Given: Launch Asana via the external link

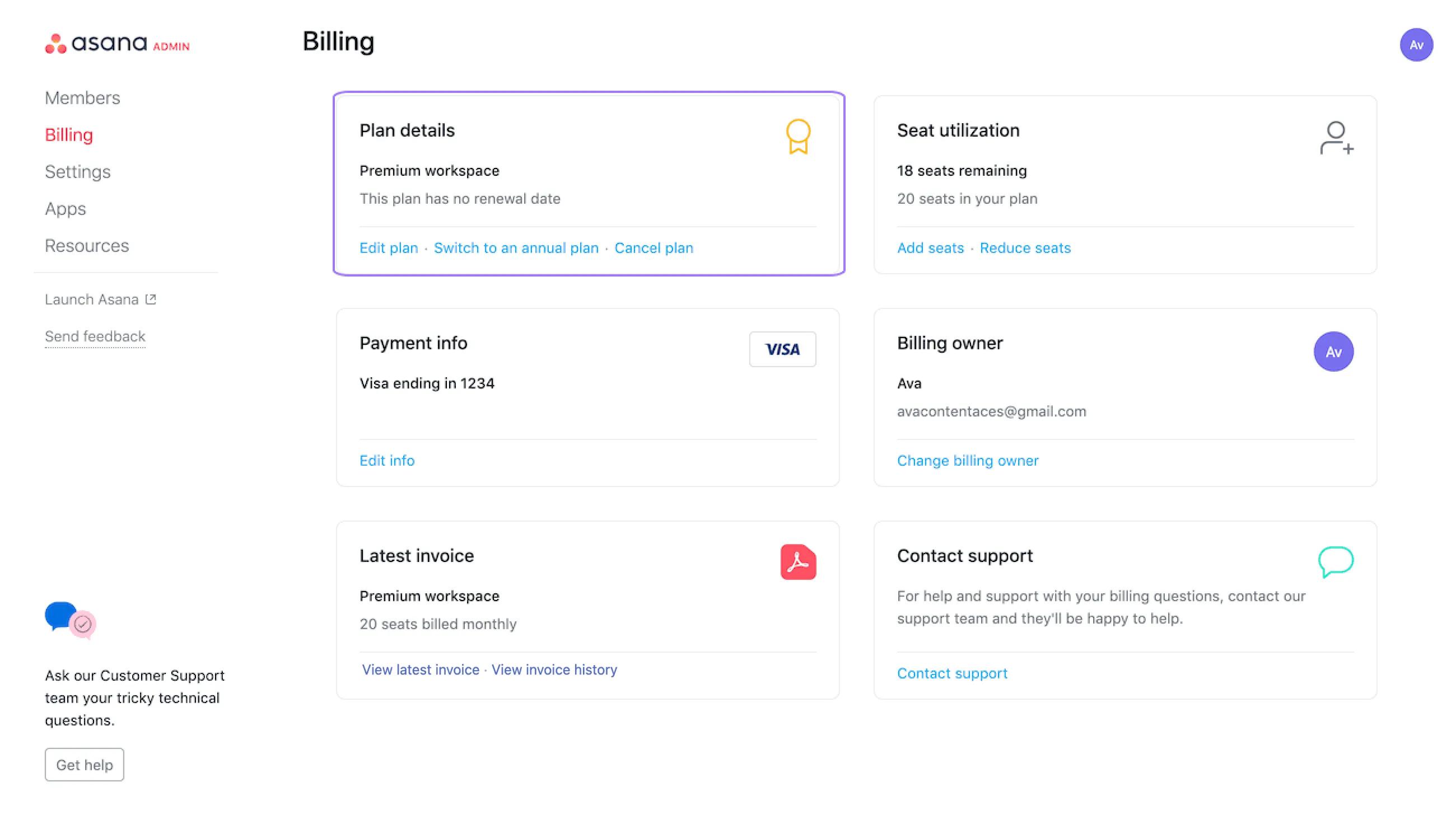Looking at the screenshot, I should pyautogui.click(x=100, y=299).
